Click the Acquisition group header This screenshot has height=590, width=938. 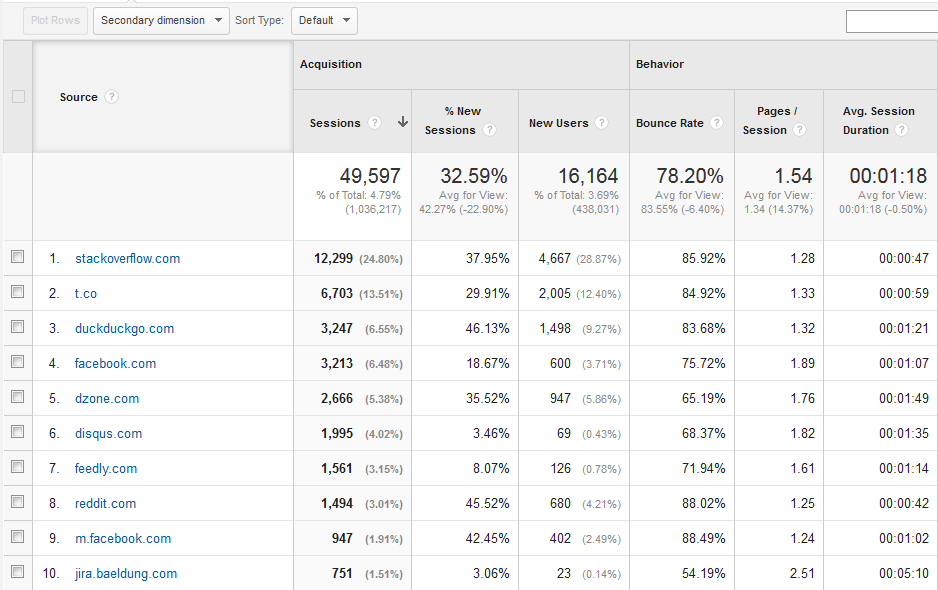tap(331, 64)
